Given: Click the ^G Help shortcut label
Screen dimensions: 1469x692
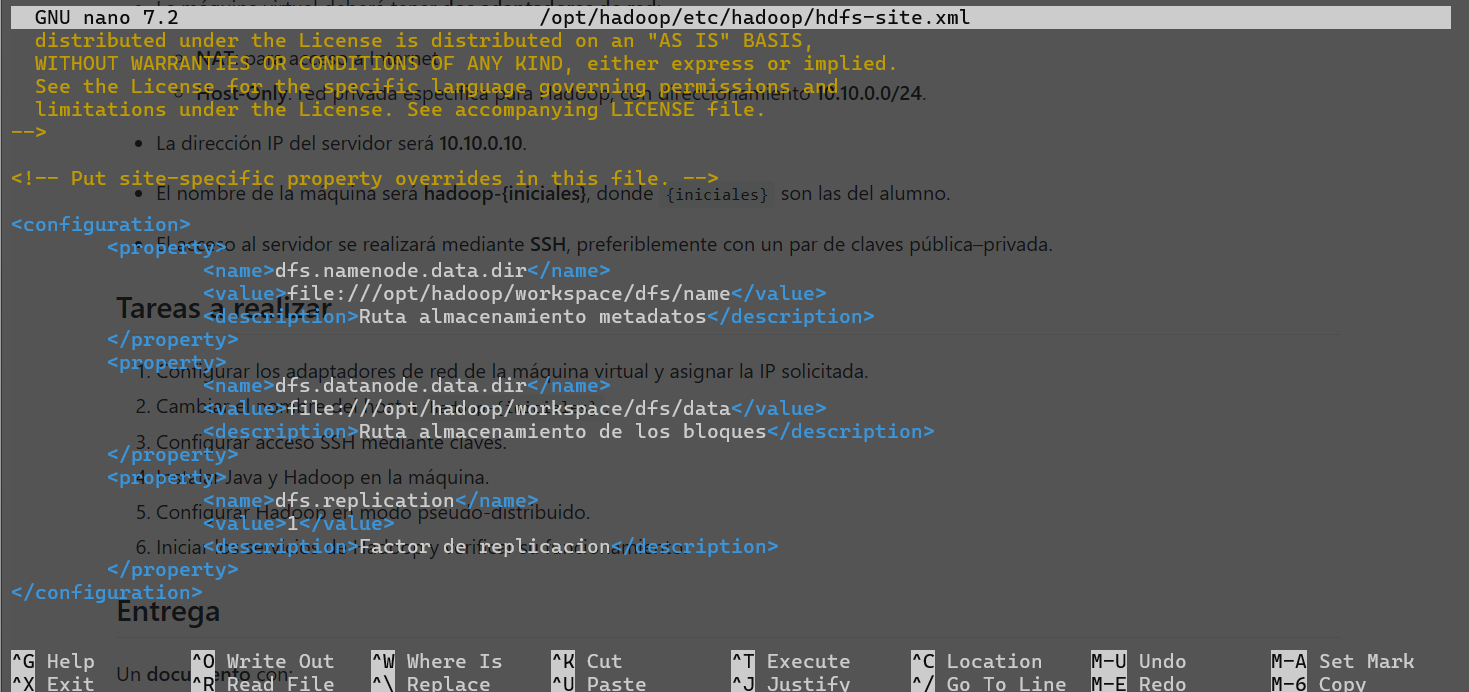Looking at the screenshot, I should [53, 661].
